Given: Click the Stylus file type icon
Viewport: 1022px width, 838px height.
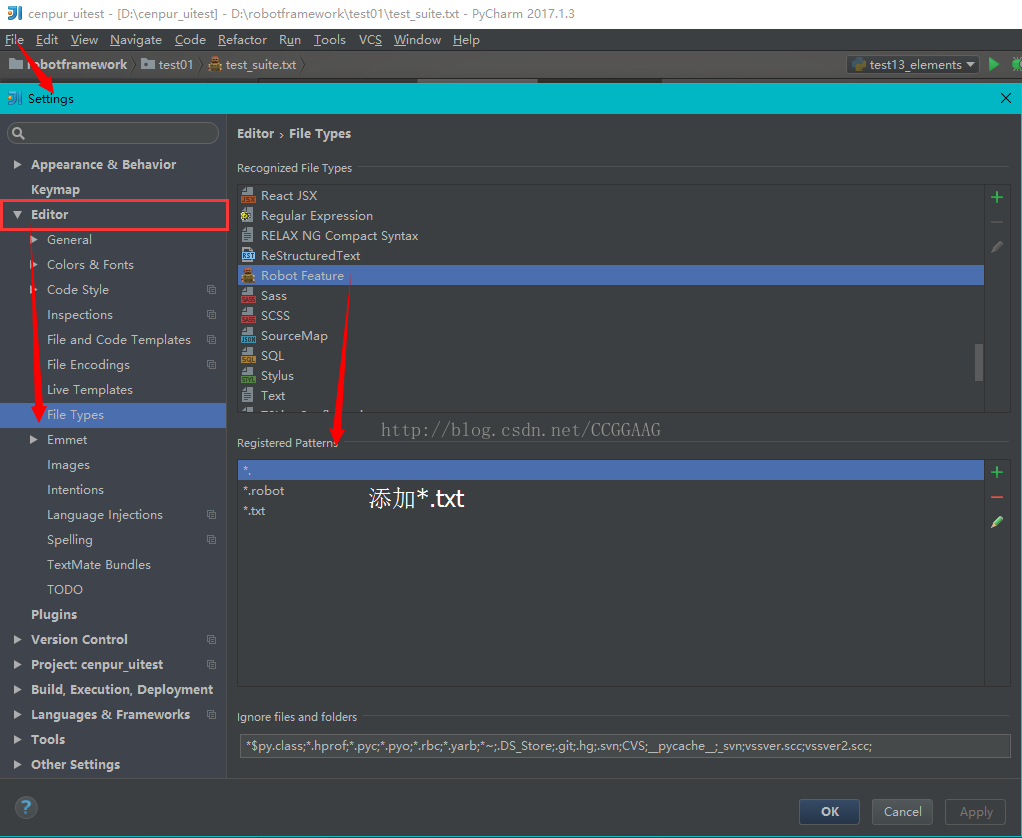Looking at the screenshot, I should pos(248,376).
